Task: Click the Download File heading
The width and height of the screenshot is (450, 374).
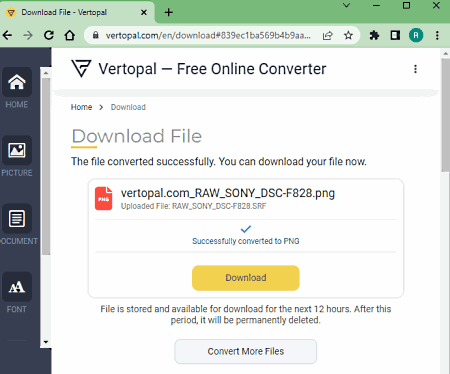Action: point(137,136)
